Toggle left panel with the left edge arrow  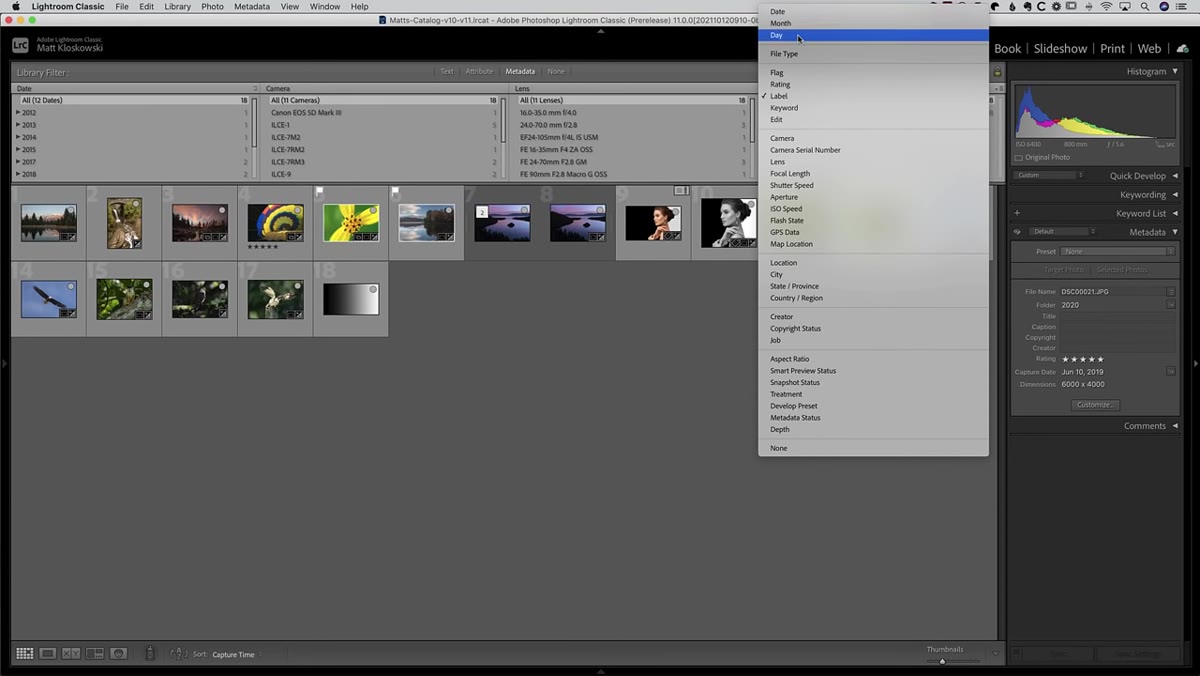point(4,363)
